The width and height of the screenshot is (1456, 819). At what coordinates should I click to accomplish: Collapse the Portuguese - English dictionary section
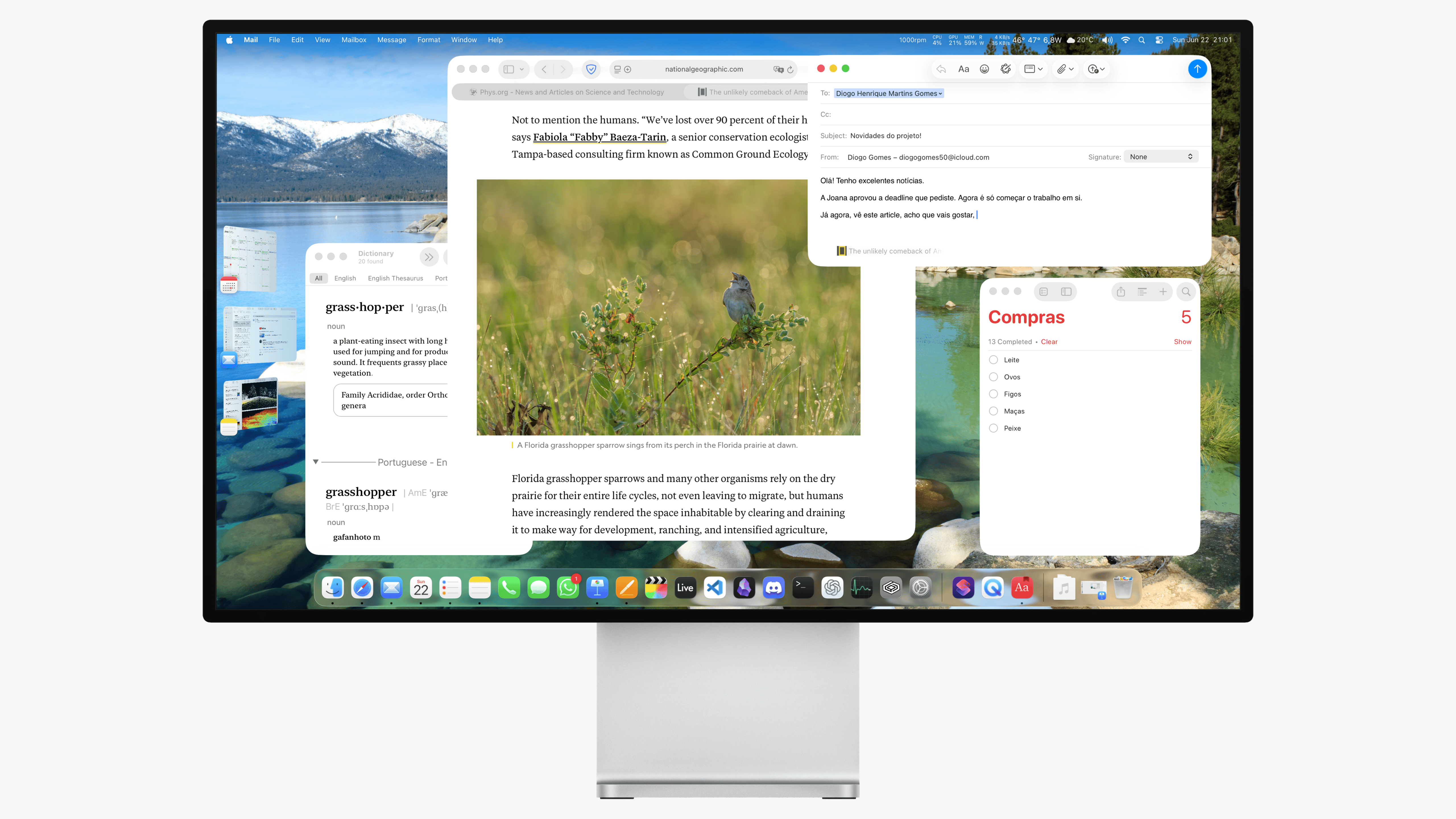(315, 462)
